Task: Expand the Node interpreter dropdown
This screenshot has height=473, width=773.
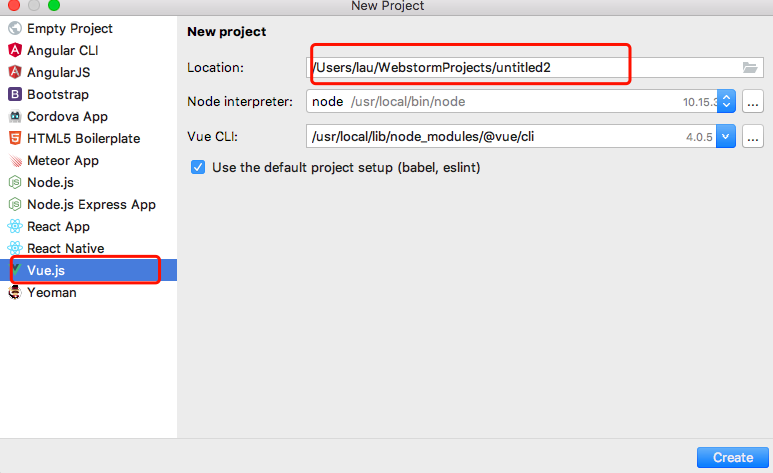Action: (727, 101)
